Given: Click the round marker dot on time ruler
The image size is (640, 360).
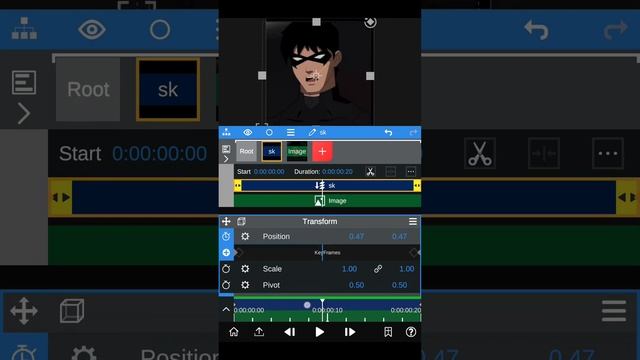Looking at the screenshot, I should 307,305.
